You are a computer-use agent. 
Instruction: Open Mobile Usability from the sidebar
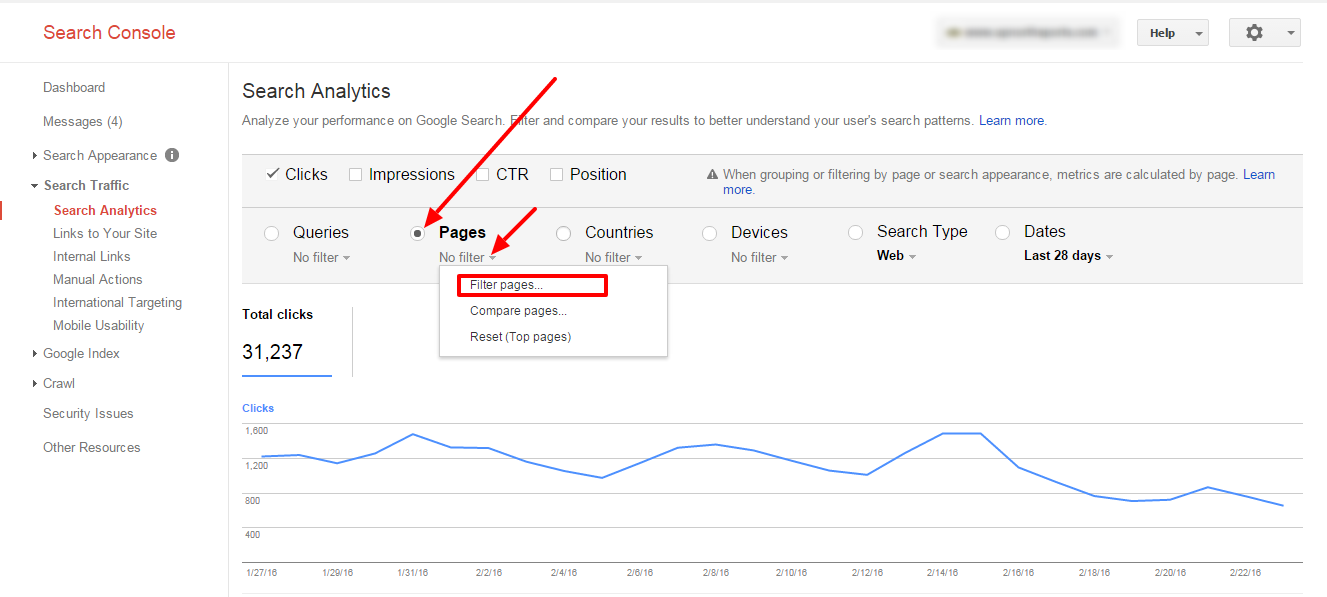98,325
